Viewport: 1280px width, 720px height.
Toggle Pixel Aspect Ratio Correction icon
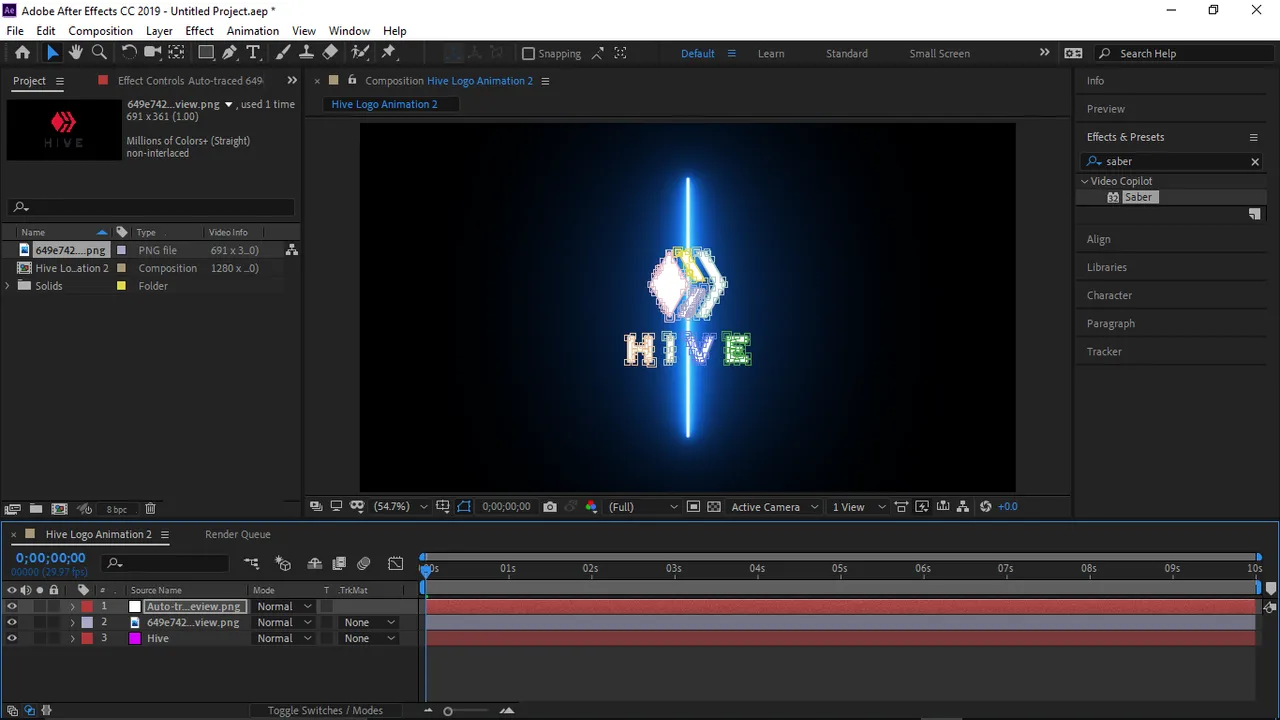[901, 507]
